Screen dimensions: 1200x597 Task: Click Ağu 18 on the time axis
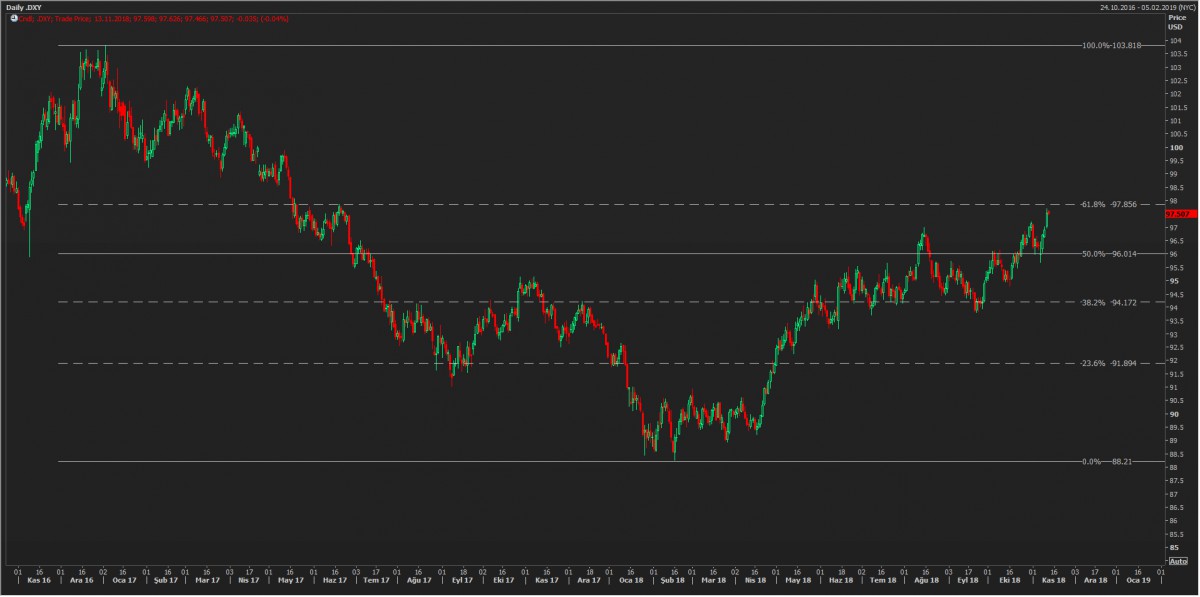pyautogui.click(x=926, y=580)
